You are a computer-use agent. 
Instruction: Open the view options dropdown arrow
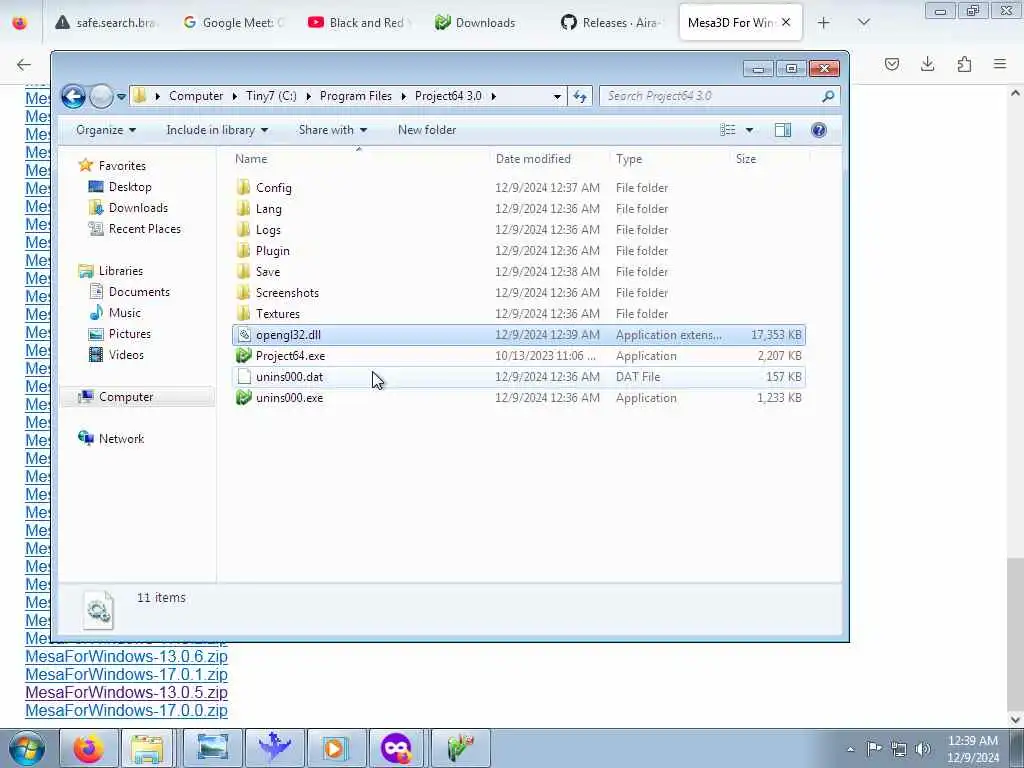(x=749, y=130)
